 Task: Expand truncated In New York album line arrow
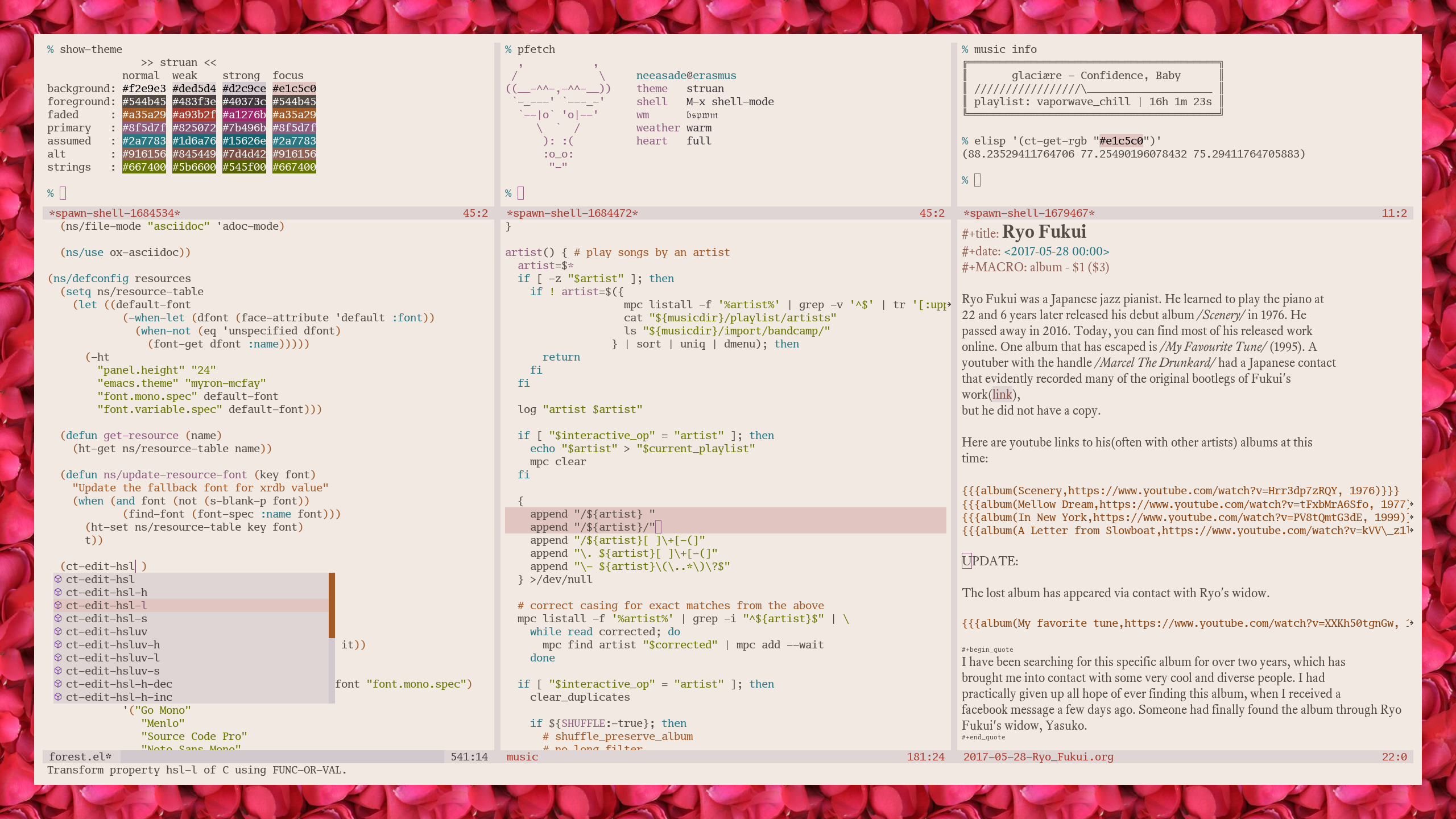click(1411, 518)
